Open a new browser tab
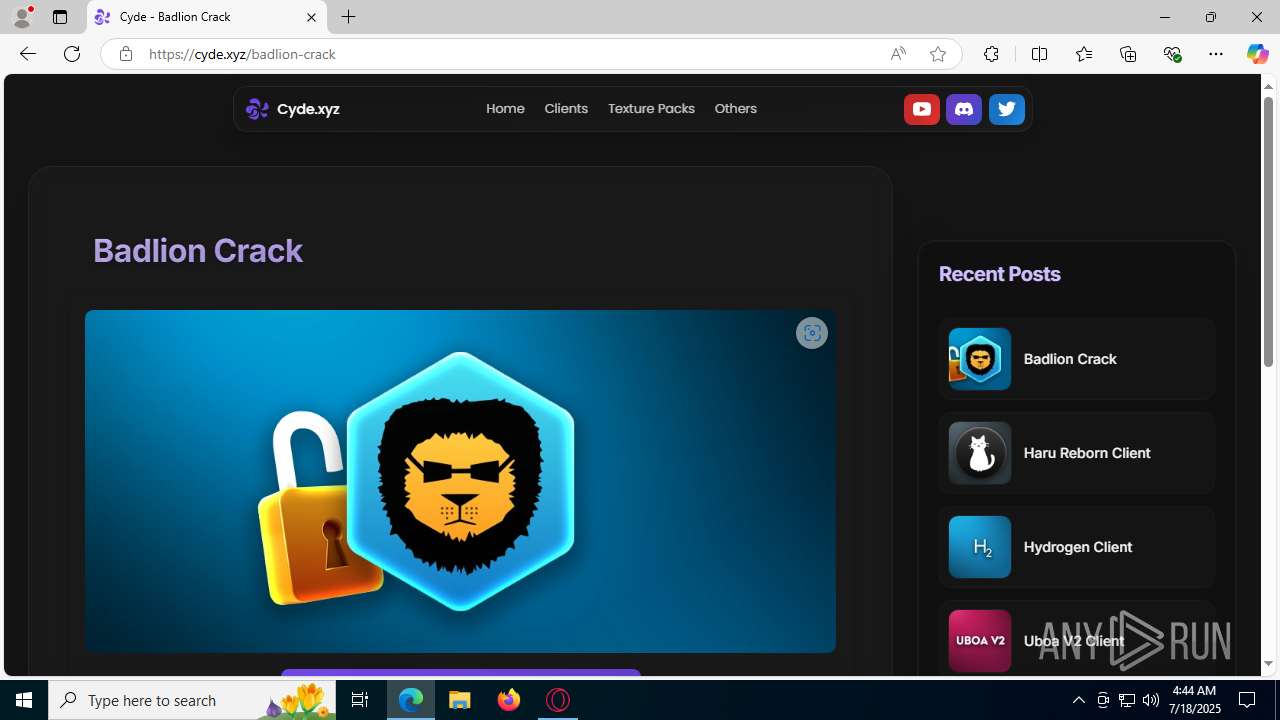1280x720 pixels. pos(348,17)
